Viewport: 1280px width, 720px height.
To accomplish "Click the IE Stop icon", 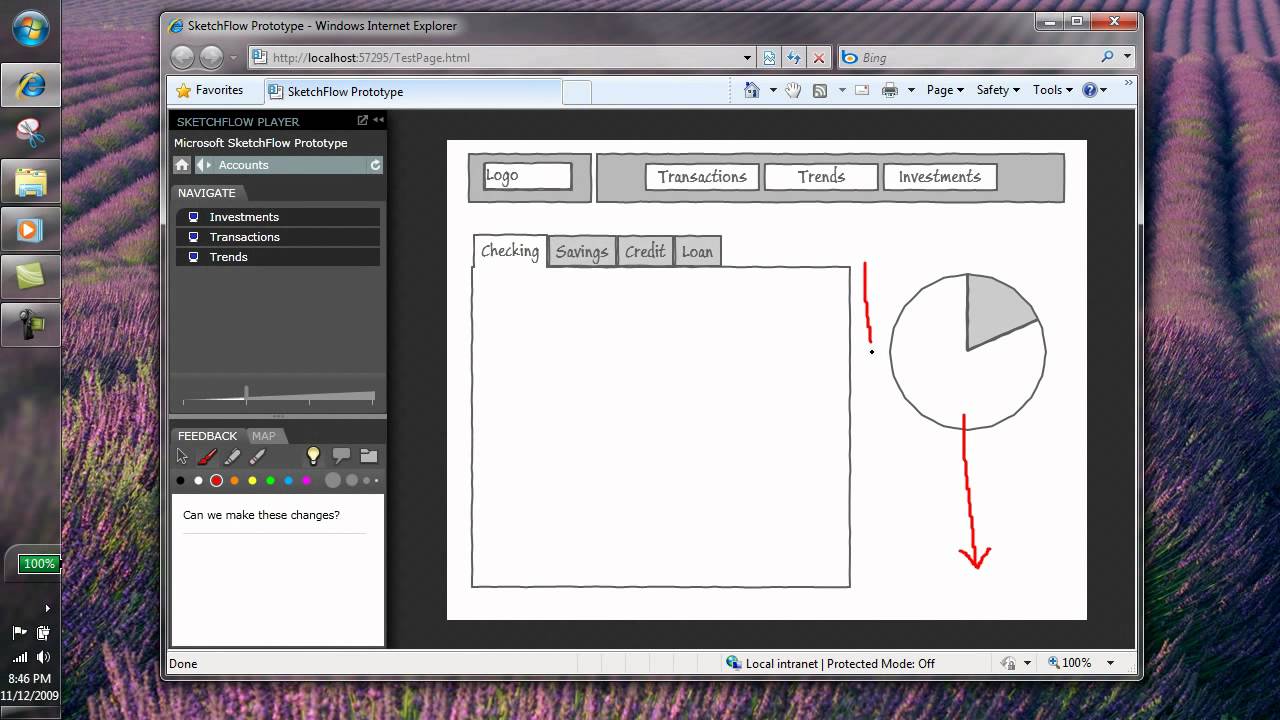I will pyautogui.click(x=819, y=58).
